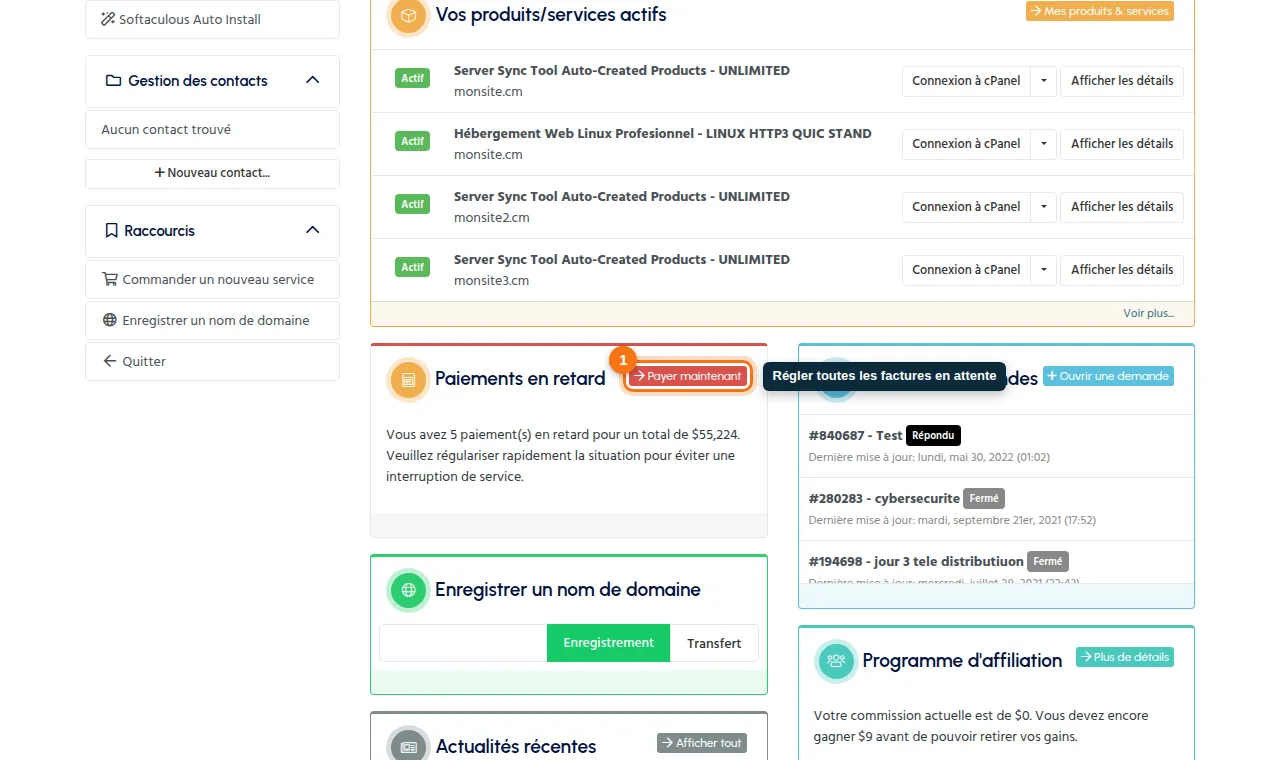
Task: Click the Actif badge for monsite3.cm
Action: pos(413,268)
